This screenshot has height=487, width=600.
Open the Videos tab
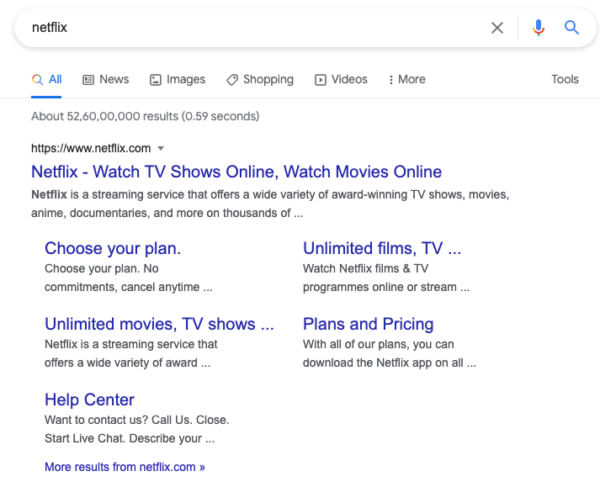click(341, 80)
